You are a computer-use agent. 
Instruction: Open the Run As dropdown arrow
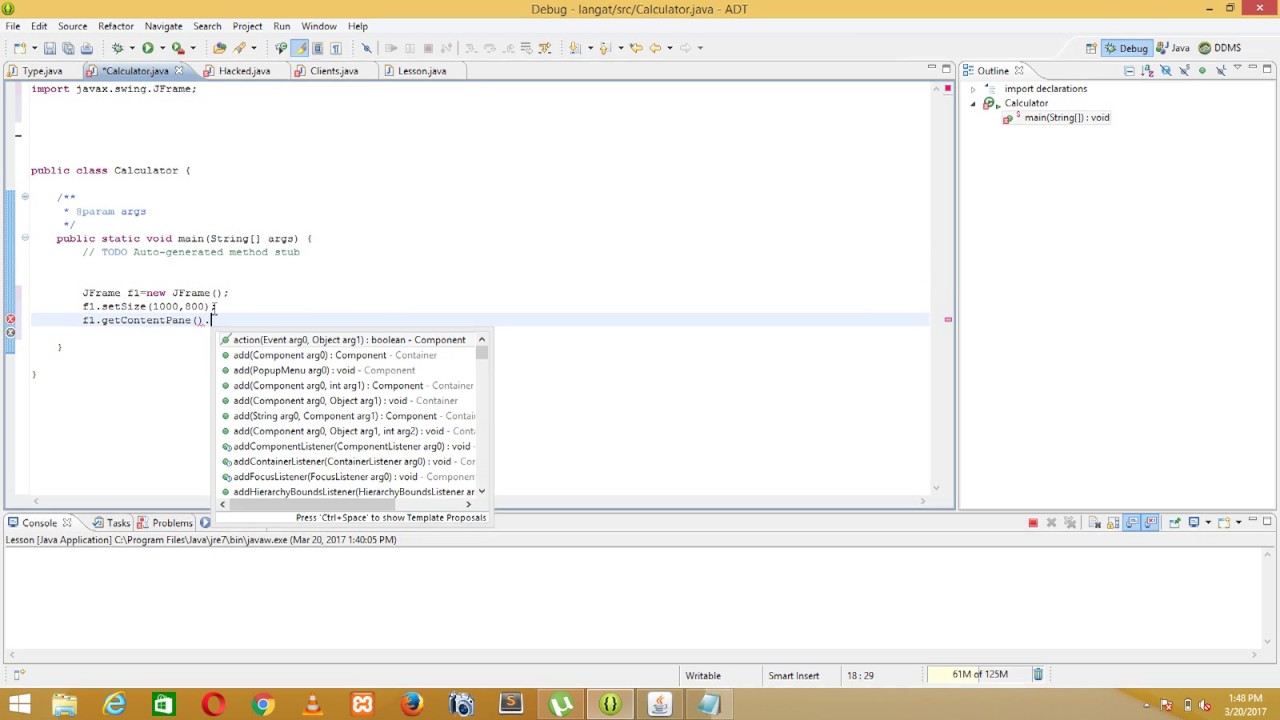pyautogui.click(x=161, y=48)
